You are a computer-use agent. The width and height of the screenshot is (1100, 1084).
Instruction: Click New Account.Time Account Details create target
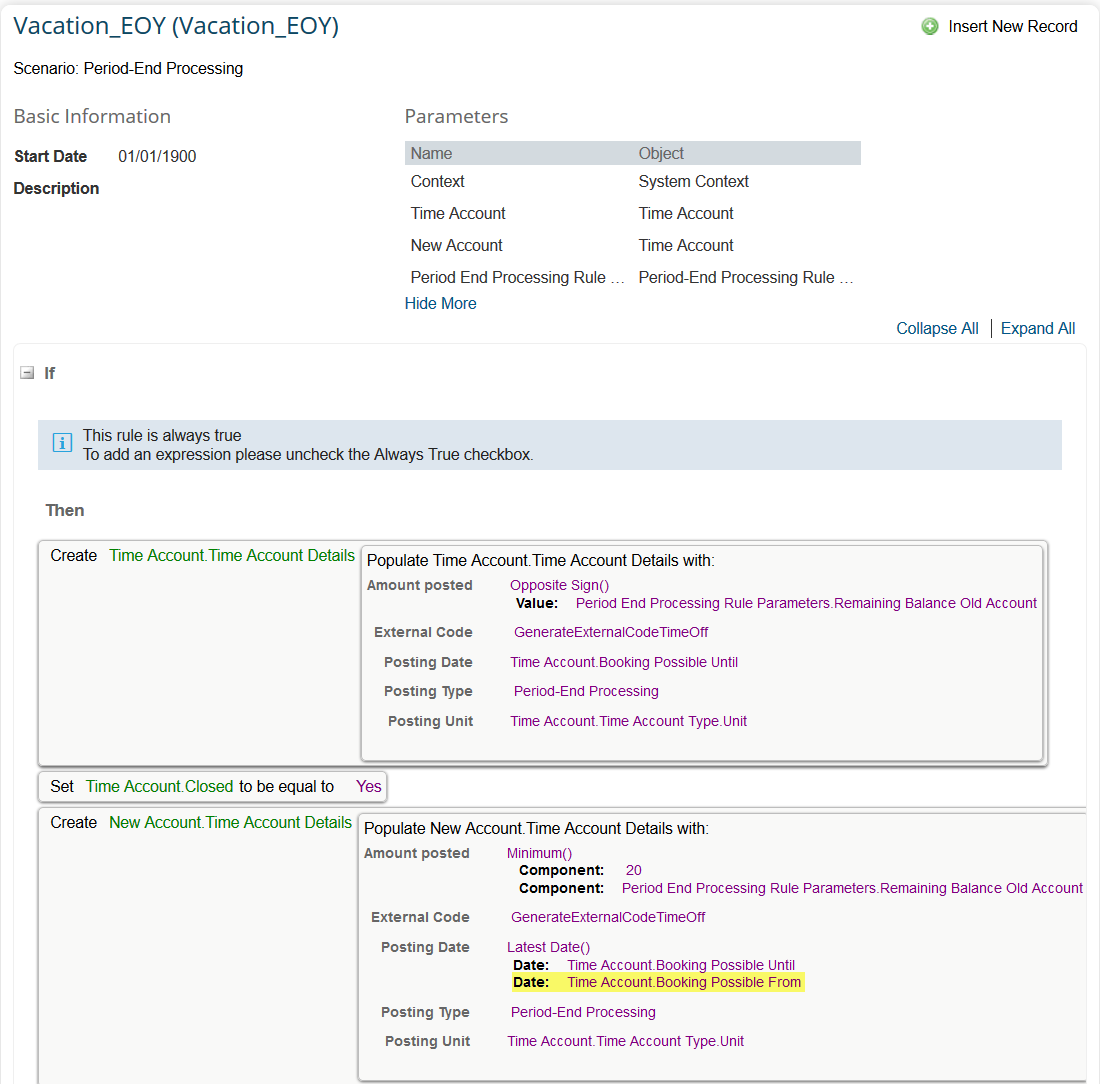[230, 823]
